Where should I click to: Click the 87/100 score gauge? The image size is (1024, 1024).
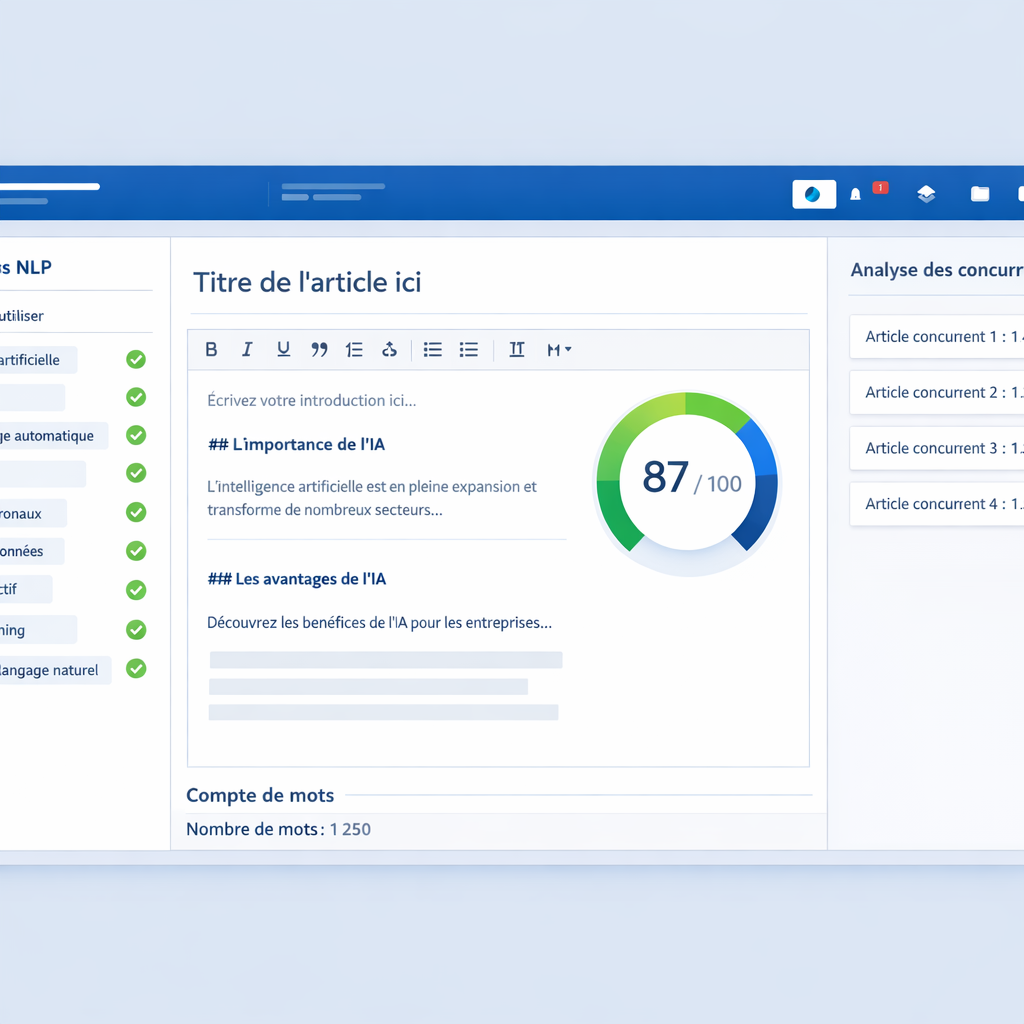pyautogui.click(x=687, y=481)
